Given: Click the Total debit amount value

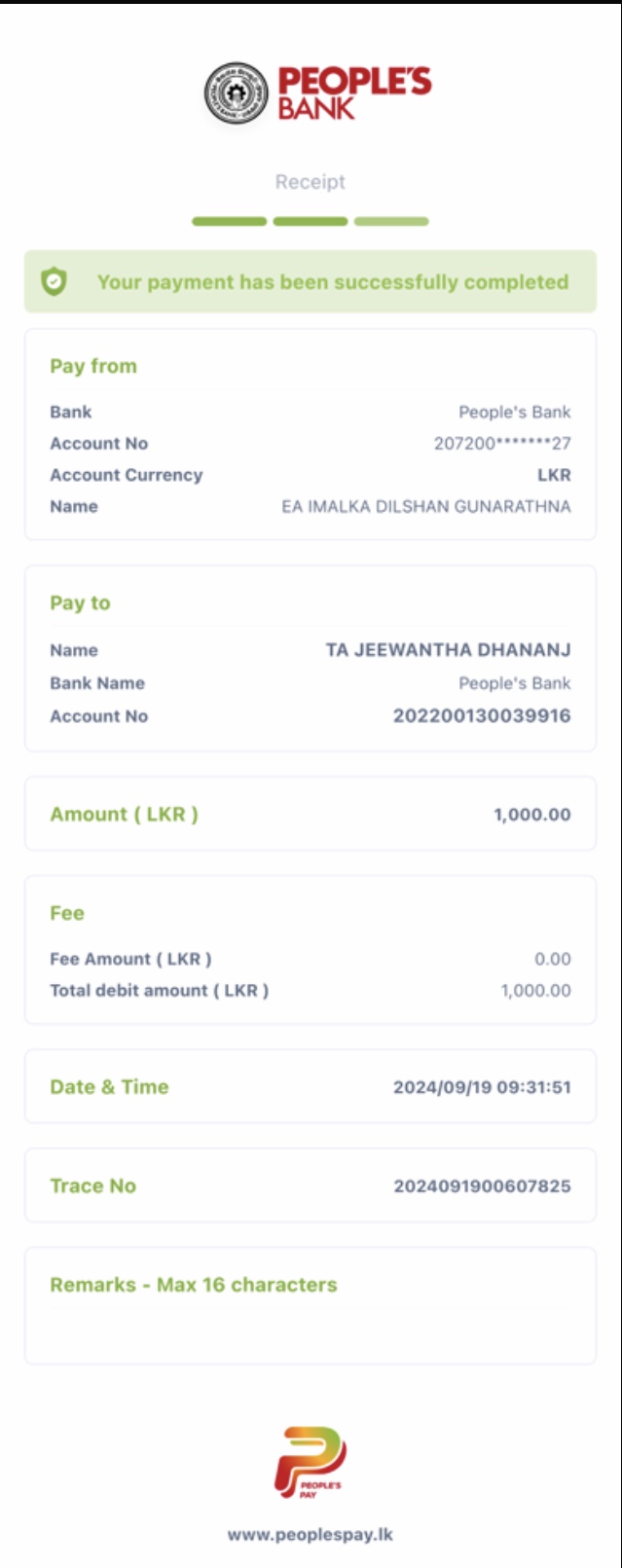Looking at the screenshot, I should (x=535, y=991).
